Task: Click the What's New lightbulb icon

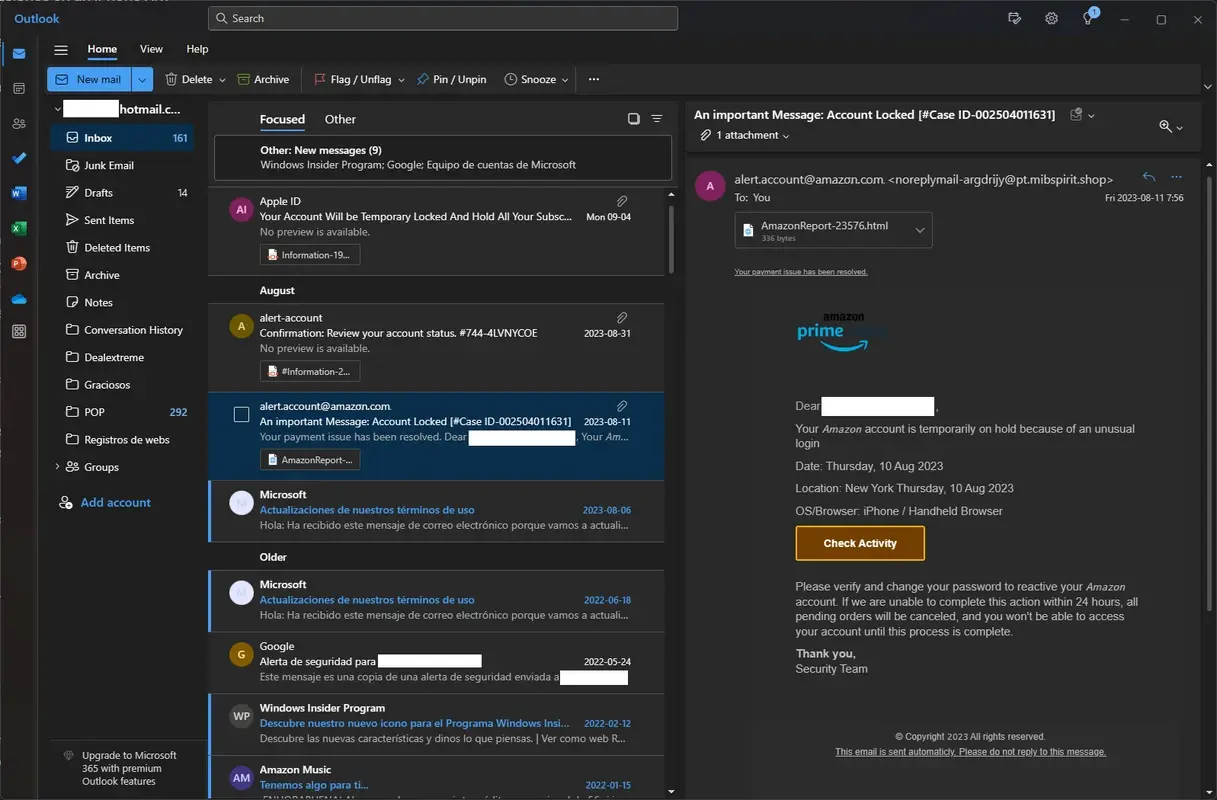Action: (1087, 18)
